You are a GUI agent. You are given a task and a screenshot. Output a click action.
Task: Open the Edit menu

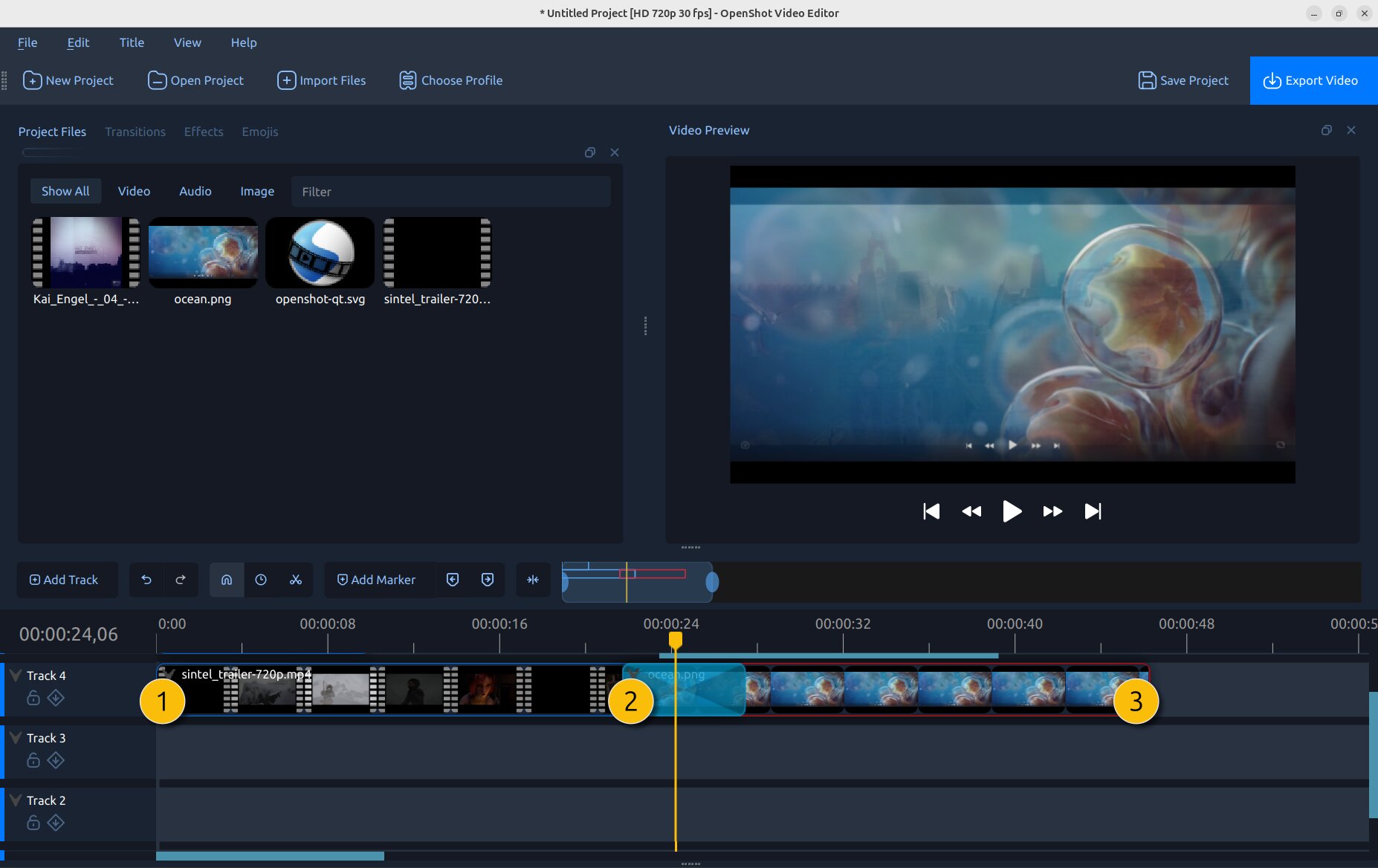coord(77,42)
